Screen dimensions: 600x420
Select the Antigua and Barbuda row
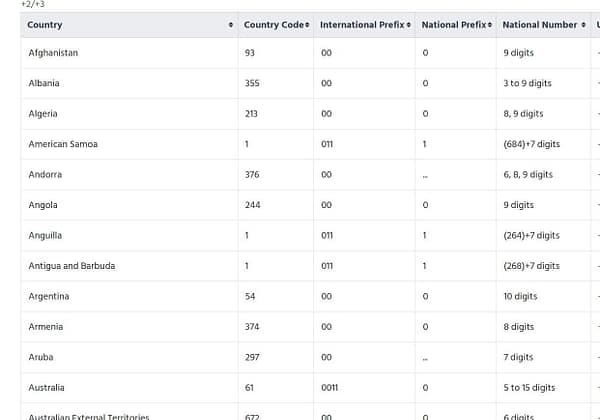pyautogui.click(x=71, y=266)
